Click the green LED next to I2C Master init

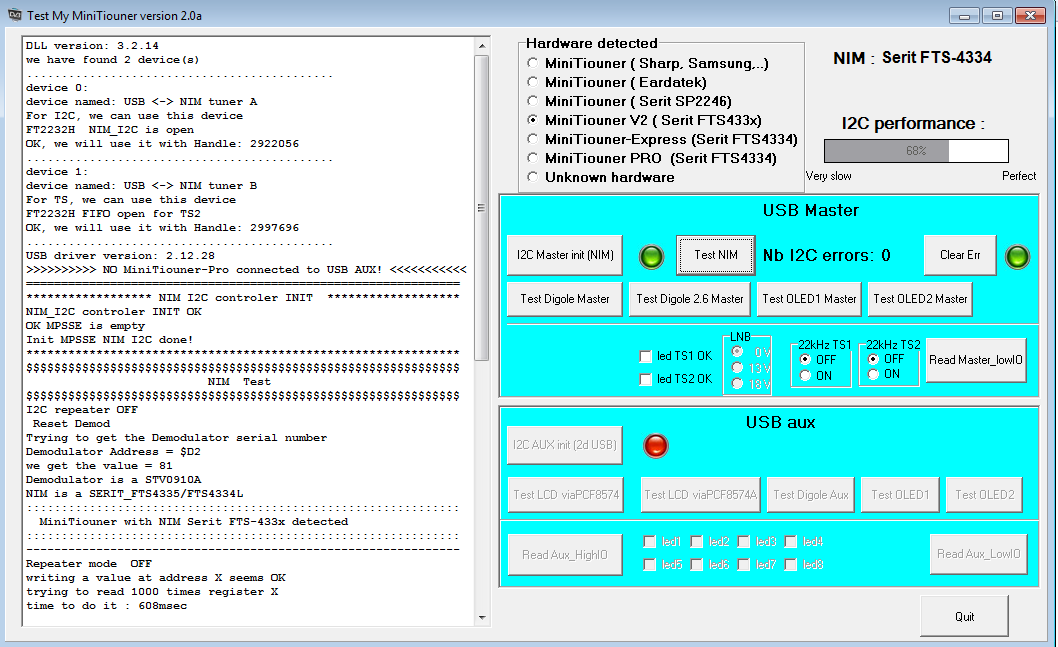click(652, 256)
